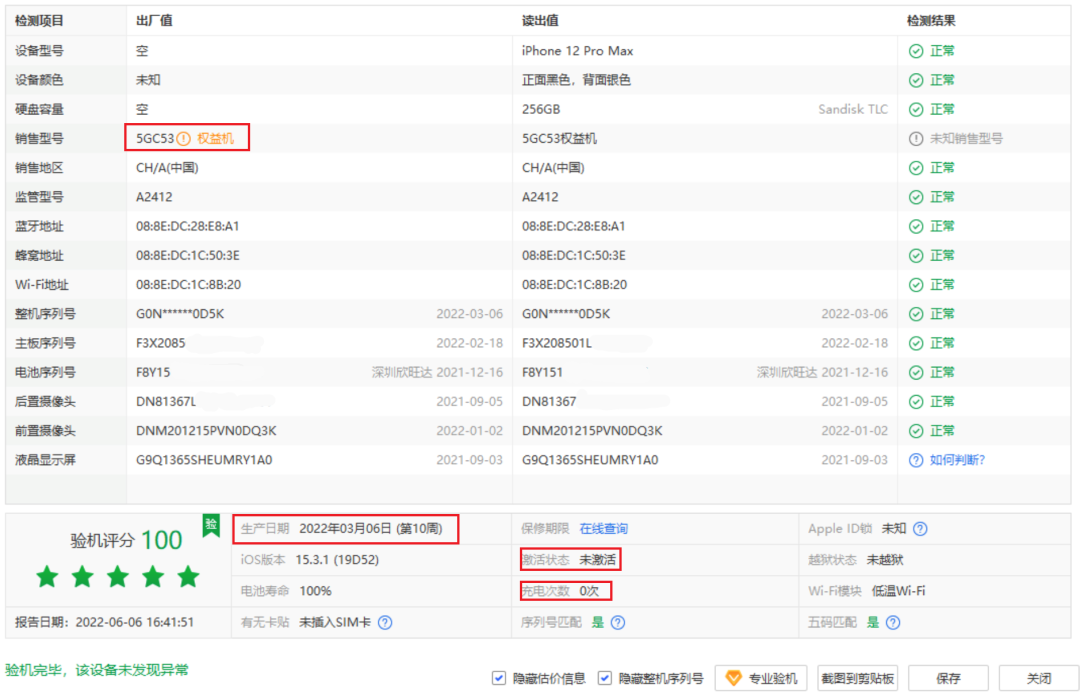Click the help icon next to Apple ID锁
Viewport: 1080px width, 698px height.
[920, 529]
